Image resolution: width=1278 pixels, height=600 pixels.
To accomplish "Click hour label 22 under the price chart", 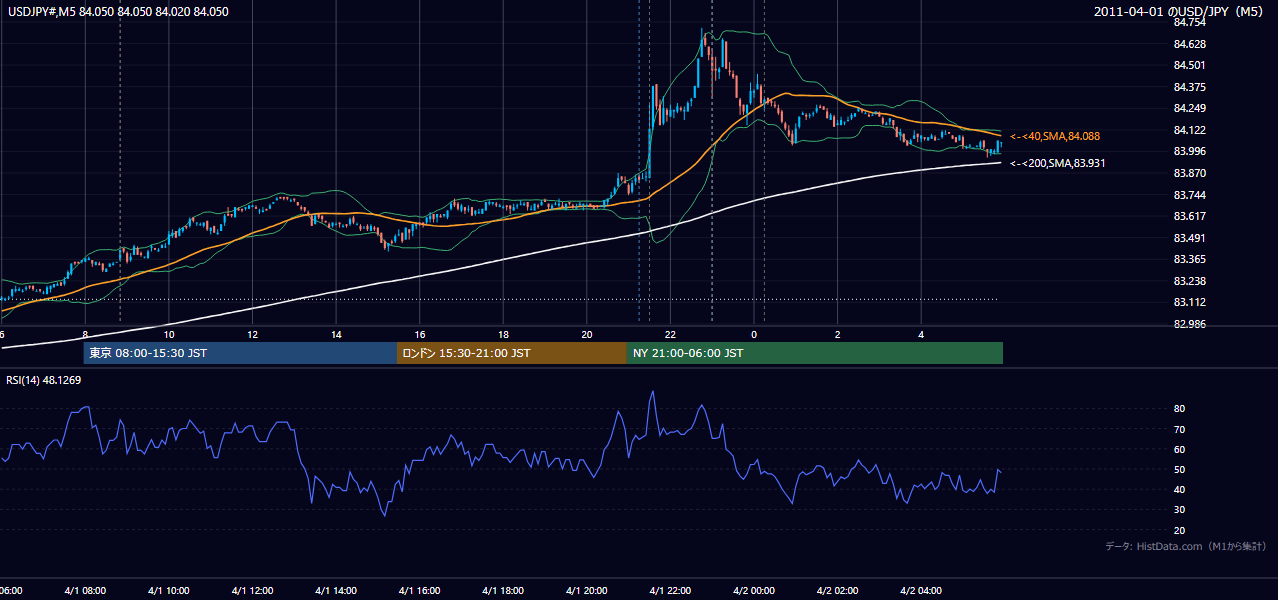I will tap(670, 335).
